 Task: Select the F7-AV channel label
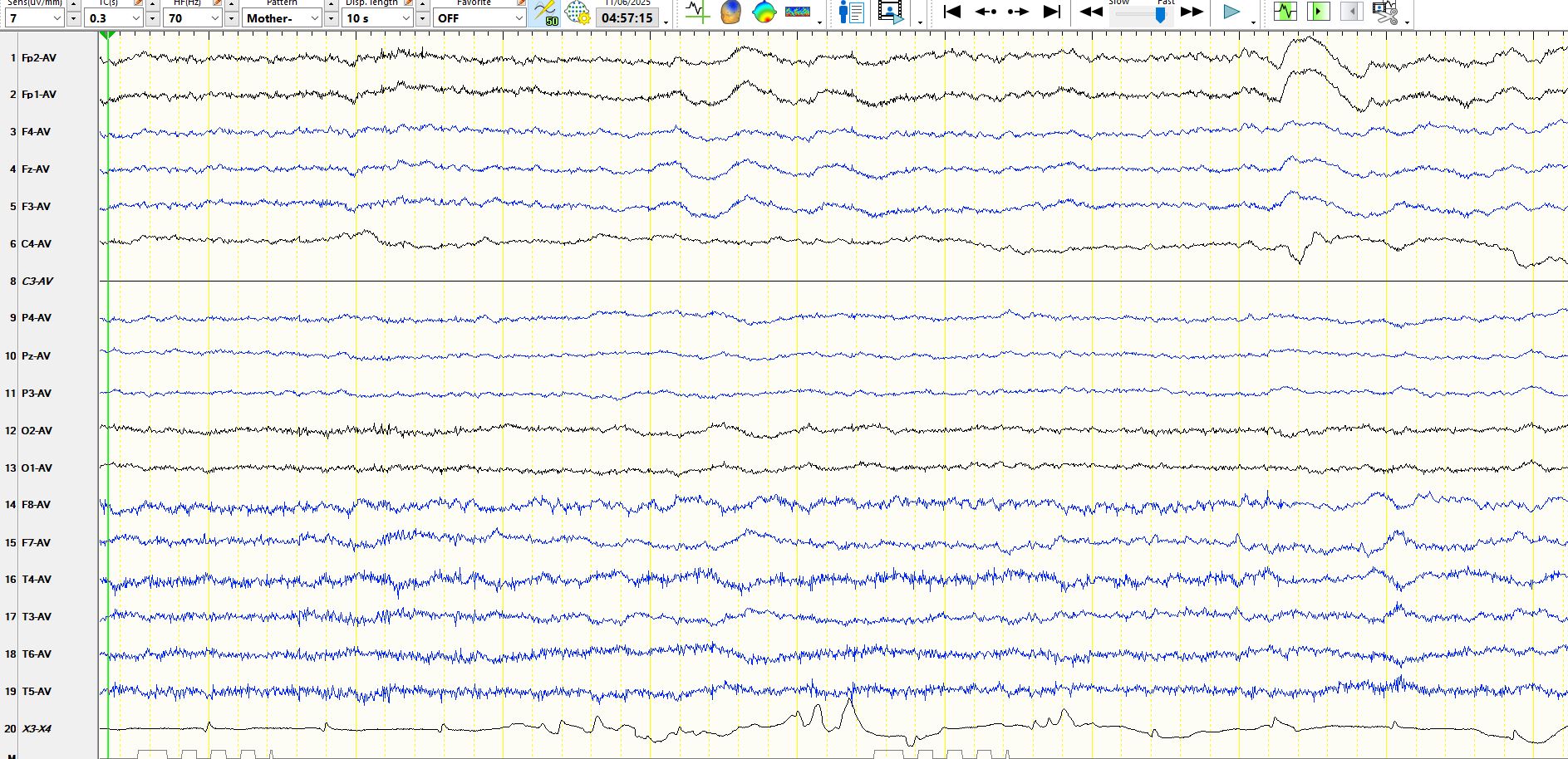[x=36, y=543]
